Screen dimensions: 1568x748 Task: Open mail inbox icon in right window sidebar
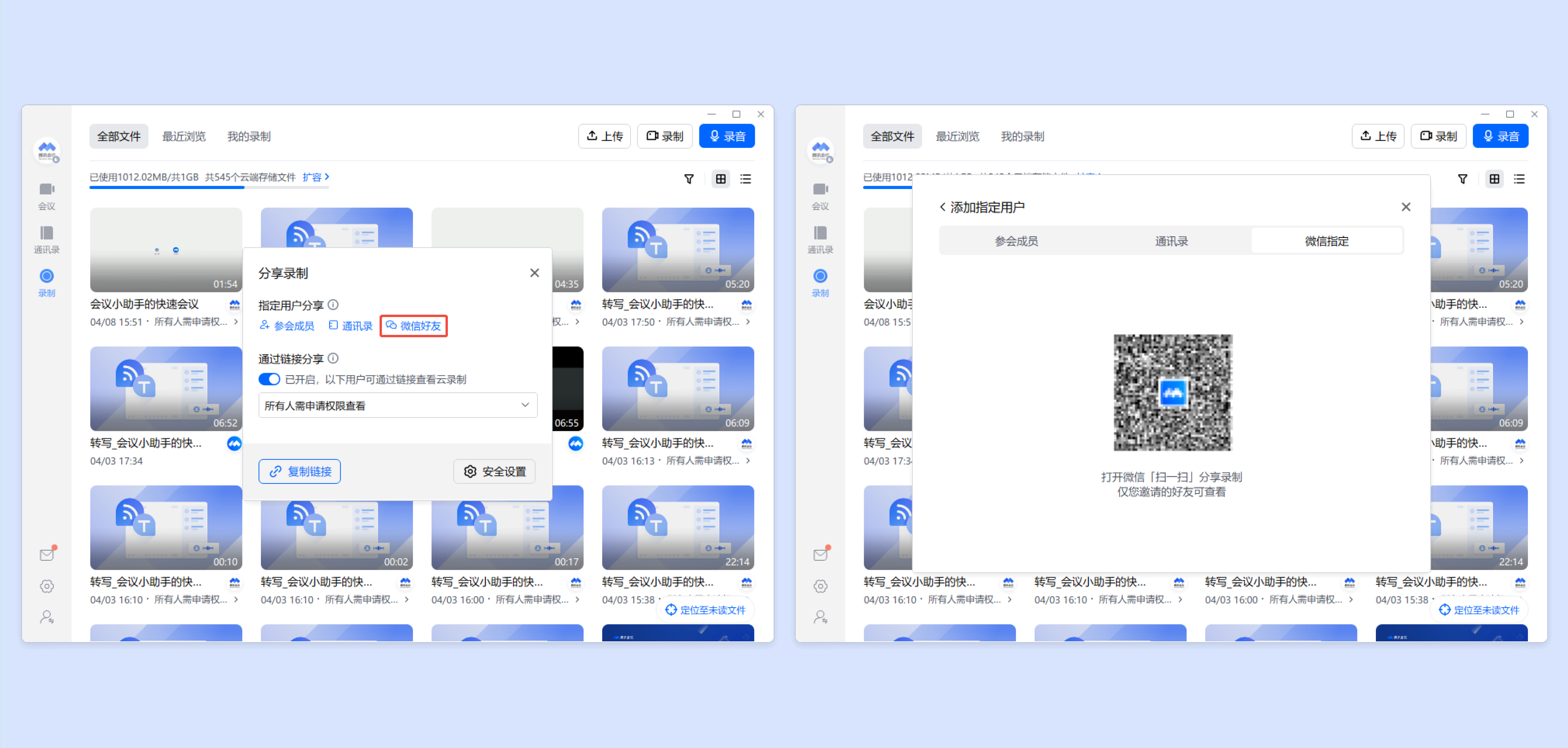(820, 555)
